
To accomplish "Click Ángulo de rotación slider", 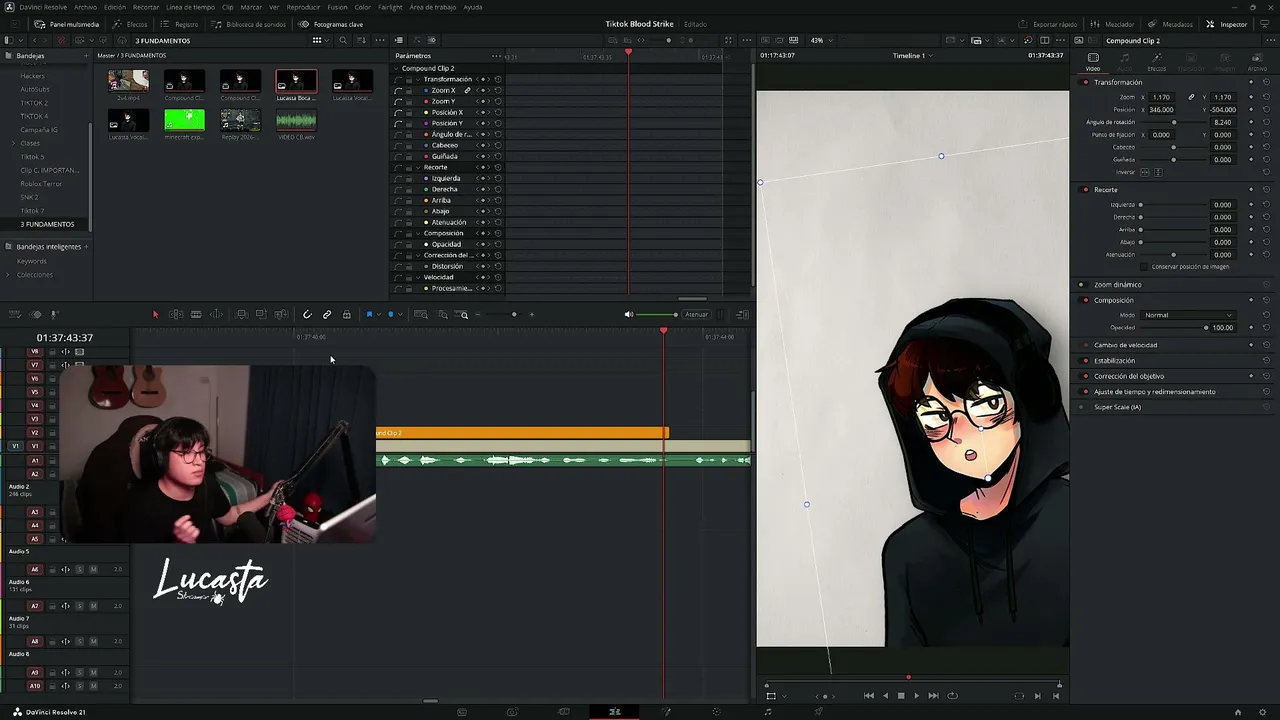I will (1174, 122).
